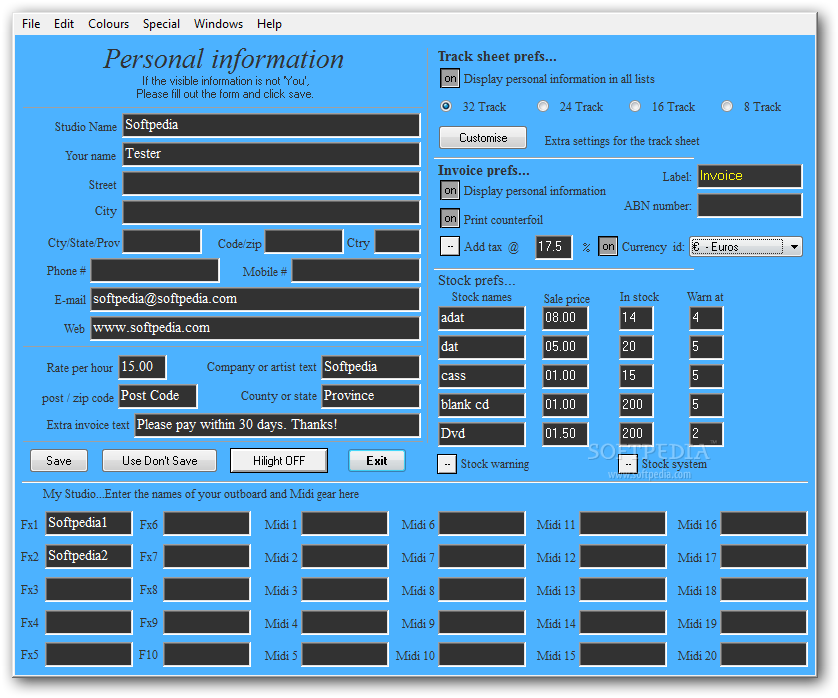Toggle the Currency on button
This screenshot has height=698, width=838.
[x=608, y=246]
